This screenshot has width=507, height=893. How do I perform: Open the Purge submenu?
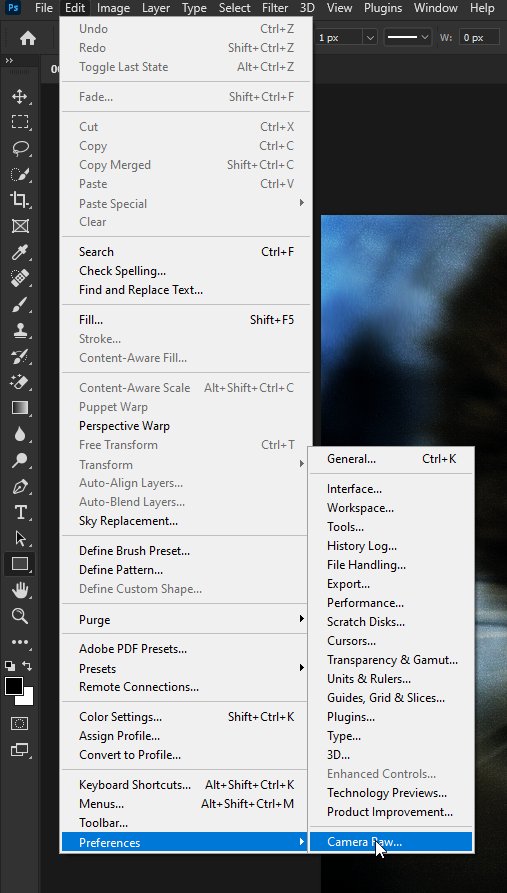tap(186, 620)
